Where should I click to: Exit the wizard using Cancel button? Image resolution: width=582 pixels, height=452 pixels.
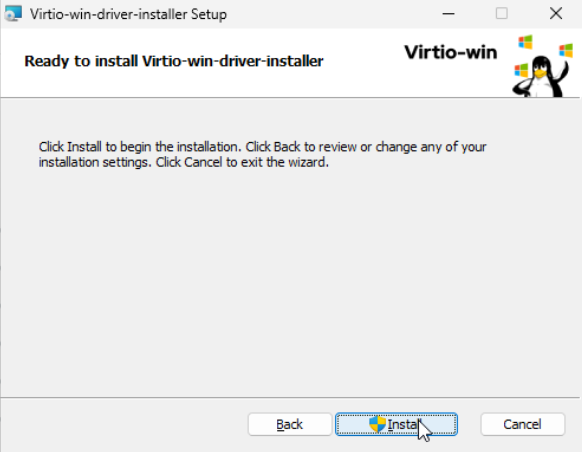coord(523,424)
